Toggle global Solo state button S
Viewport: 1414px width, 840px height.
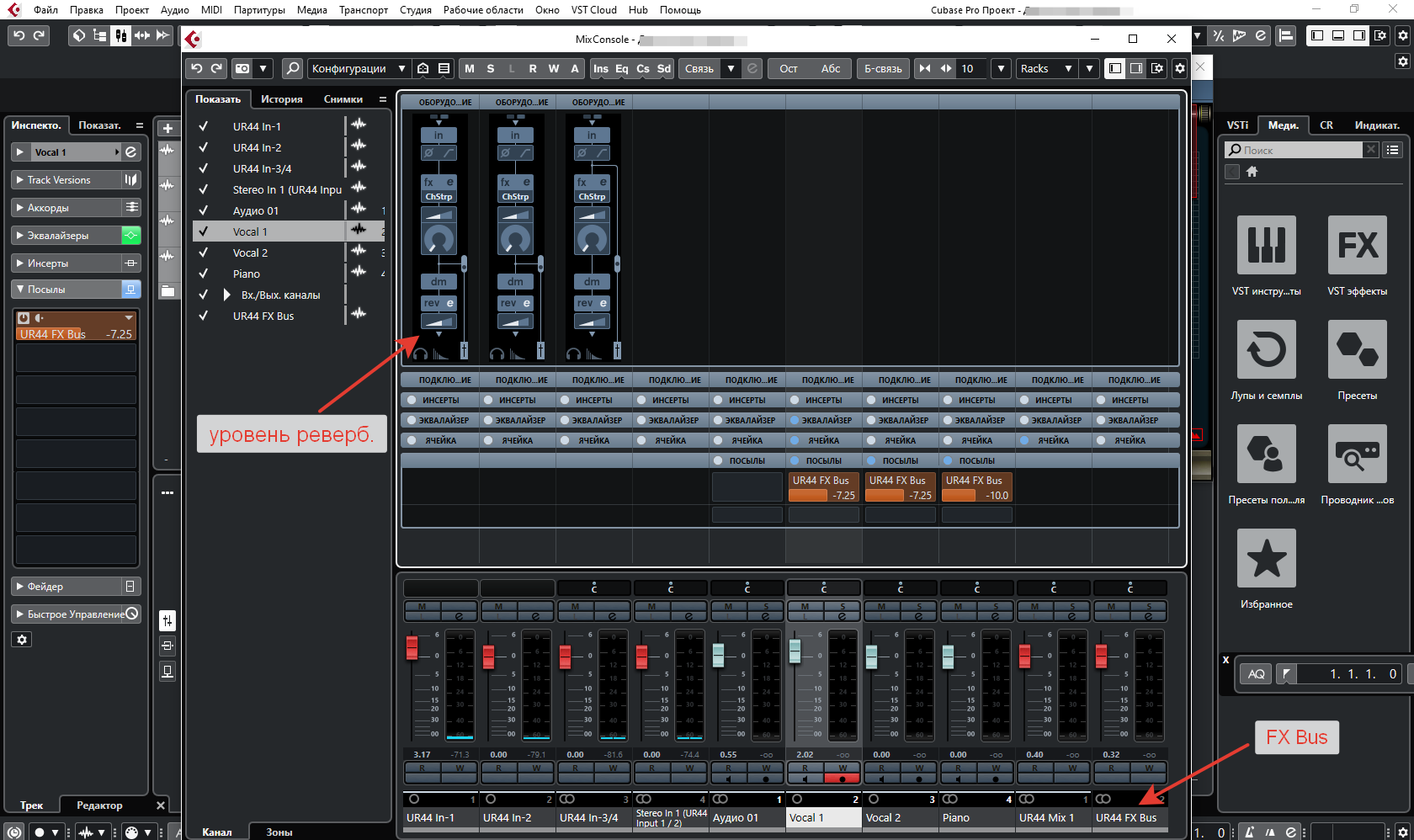pos(491,68)
